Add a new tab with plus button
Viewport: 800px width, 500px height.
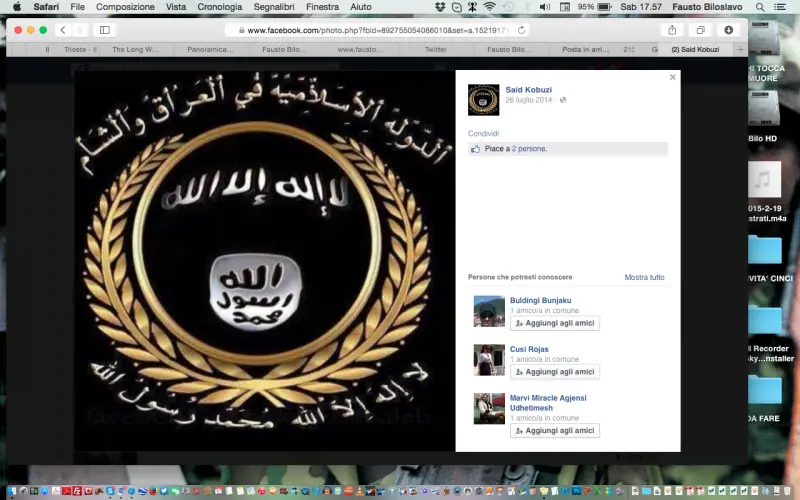click(x=740, y=49)
